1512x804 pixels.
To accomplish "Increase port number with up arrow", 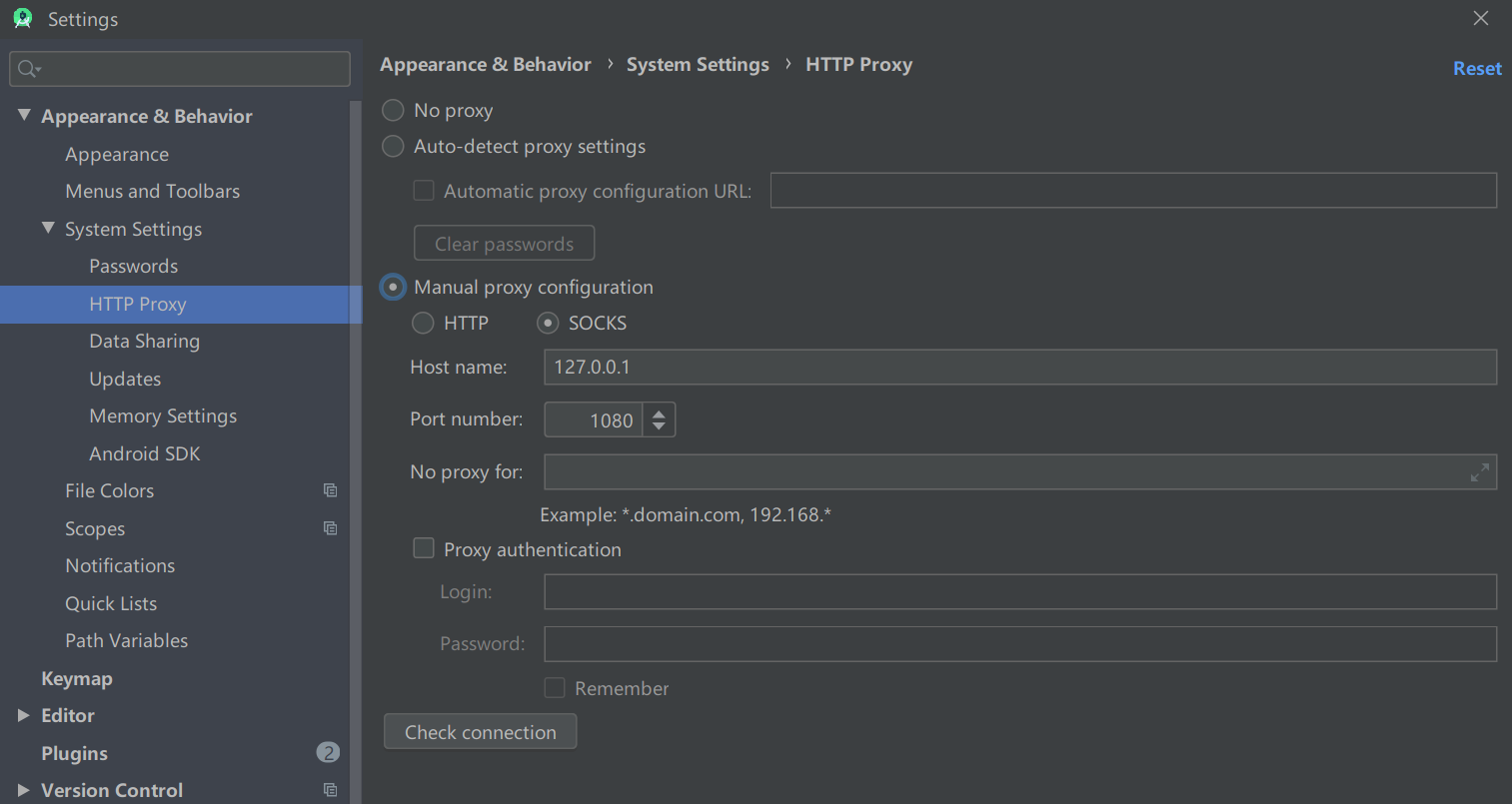I will pyautogui.click(x=659, y=412).
